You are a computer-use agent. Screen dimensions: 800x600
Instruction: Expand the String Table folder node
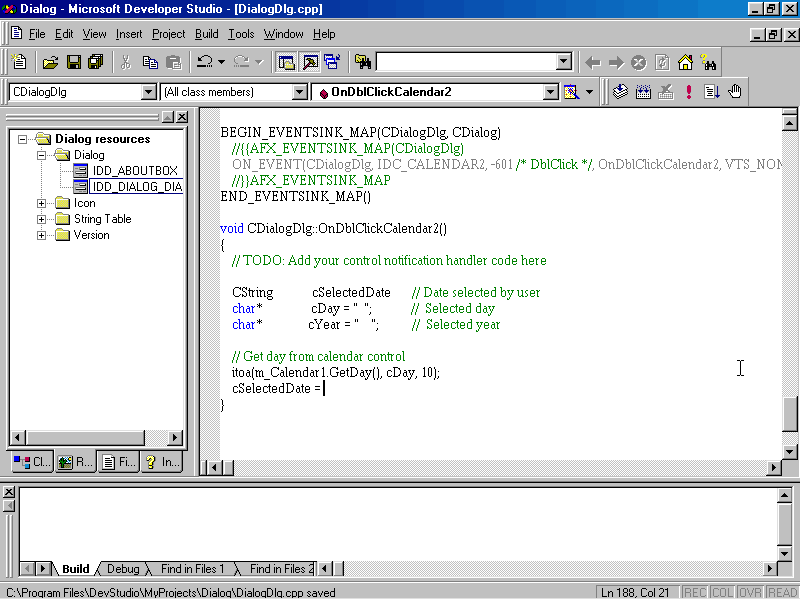pyautogui.click(x=41, y=219)
